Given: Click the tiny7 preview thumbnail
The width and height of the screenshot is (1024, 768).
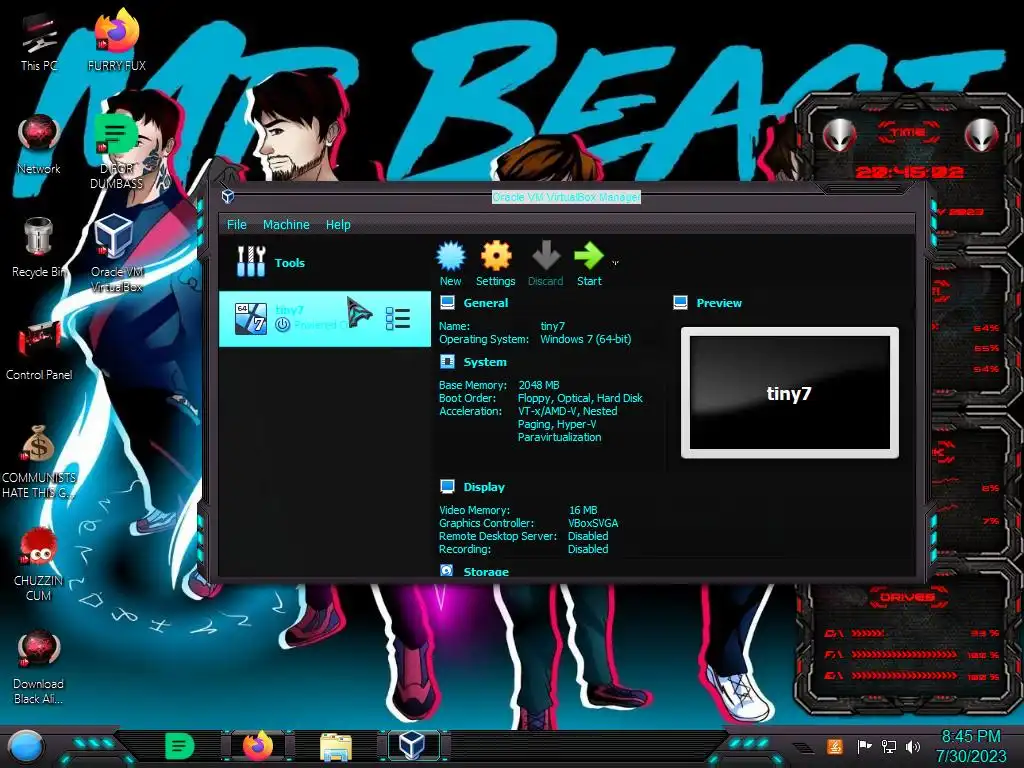Looking at the screenshot, I should pyautogui.click(x=790, y=392).
